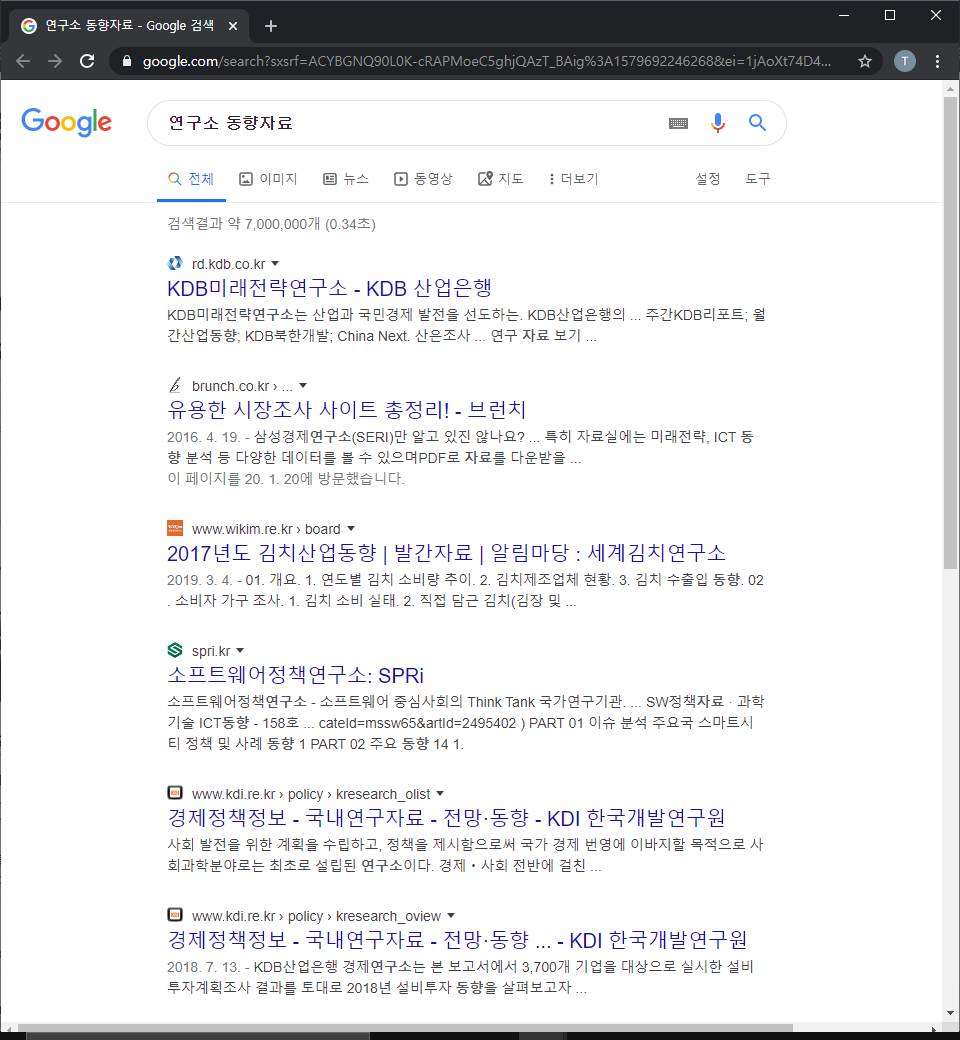Start voice search with microphone icon
This screenshot has height=1040, width=960.
click(718, 123)
